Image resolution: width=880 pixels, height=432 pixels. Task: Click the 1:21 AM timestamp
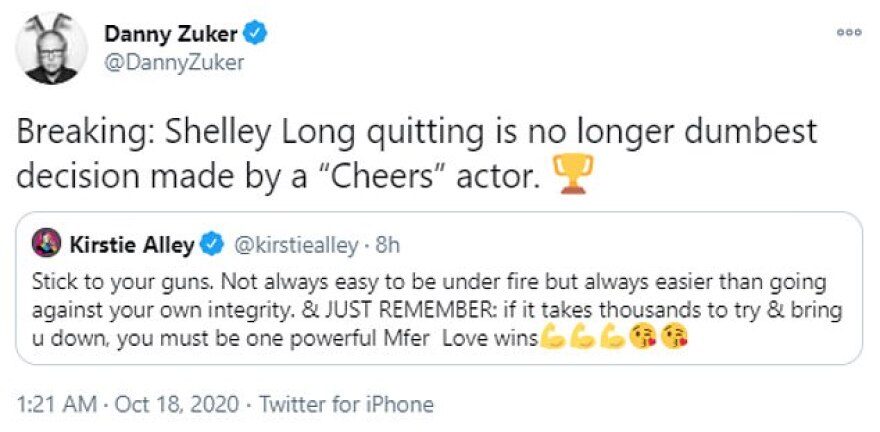pos(53,405)
